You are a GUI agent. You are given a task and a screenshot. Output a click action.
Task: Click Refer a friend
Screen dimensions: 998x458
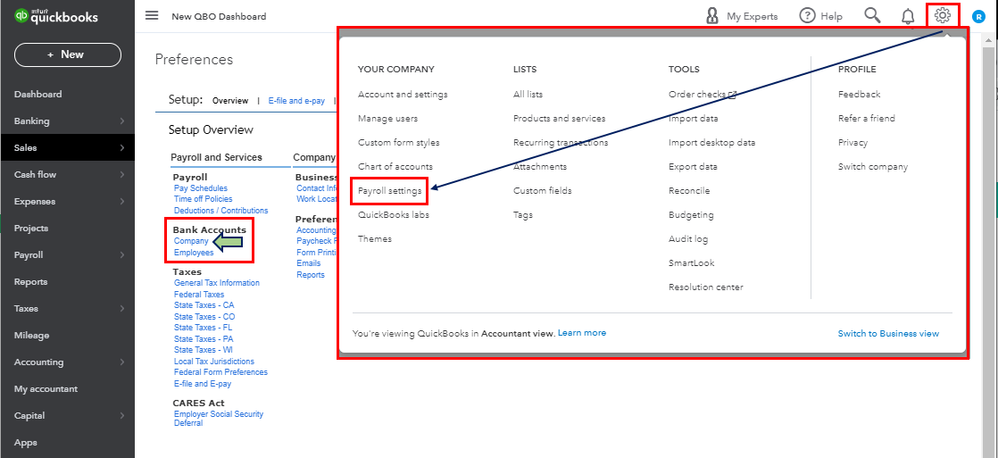pos(866,118)
